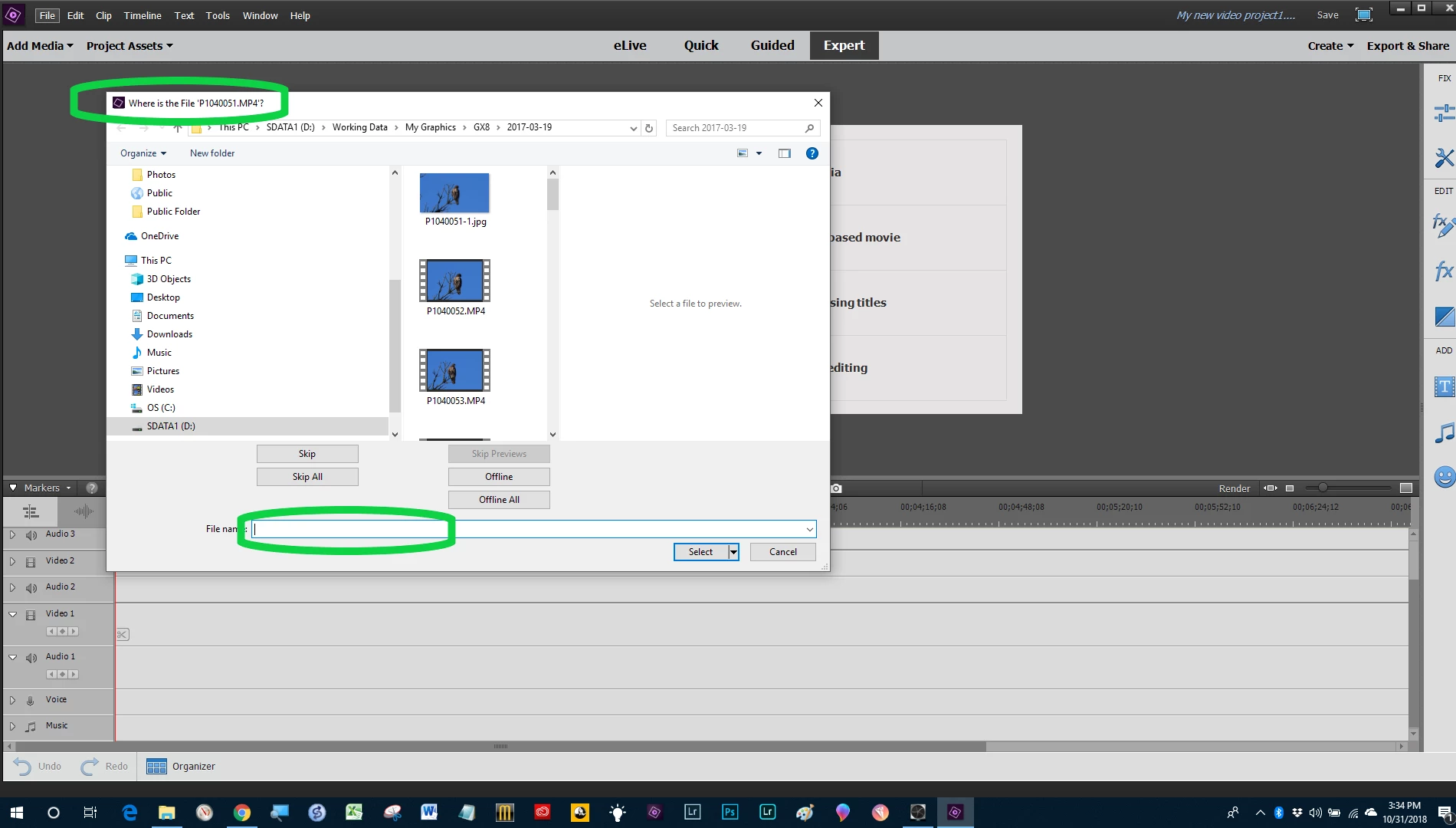This screenshot has height=828, width=1456.
Task: Expand the Audio 3 track
Action: click(12, 534)
